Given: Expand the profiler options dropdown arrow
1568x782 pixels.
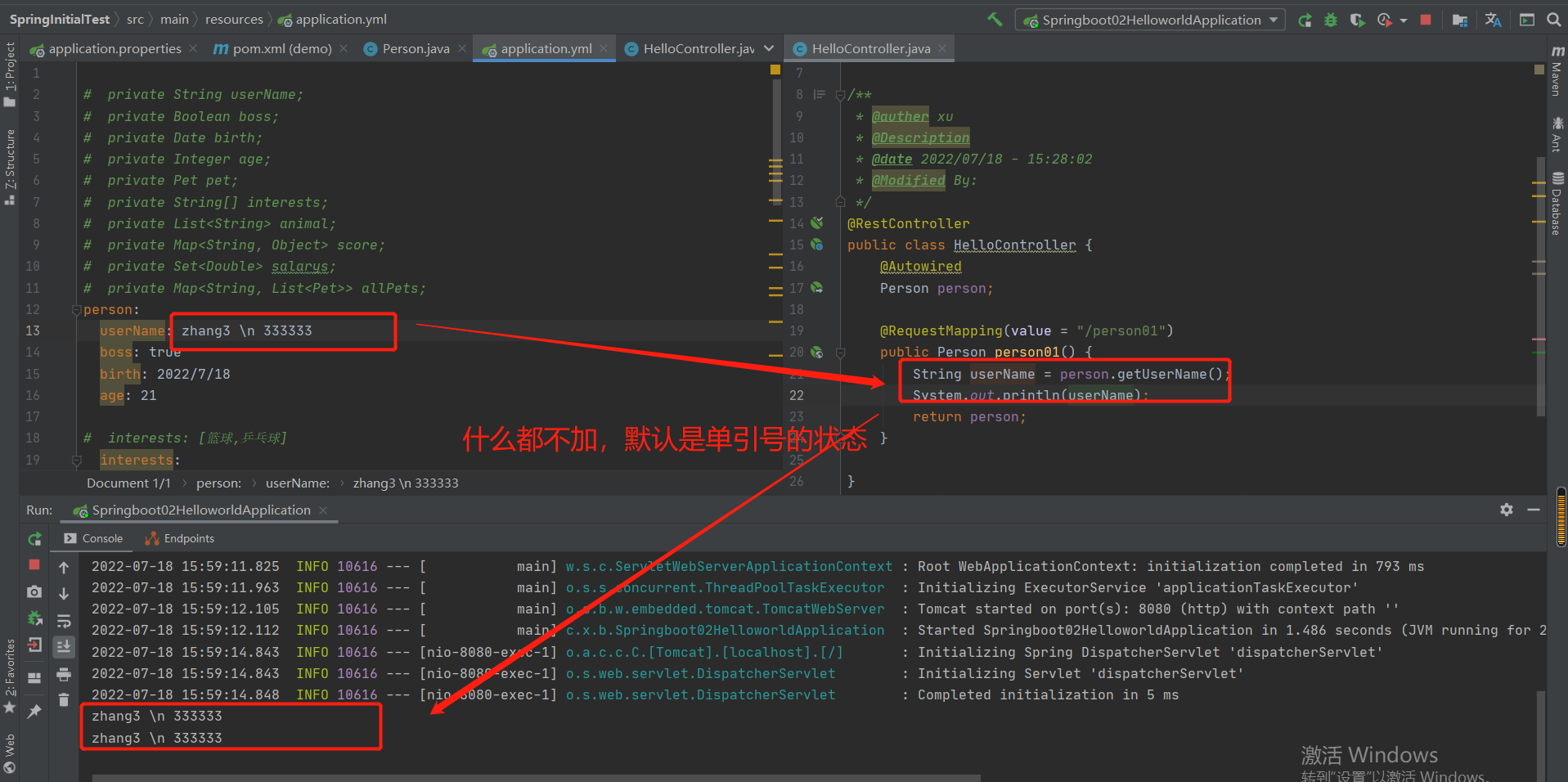Looking at the screenshot, I should pyautogui.click(x=1404, y=20).
